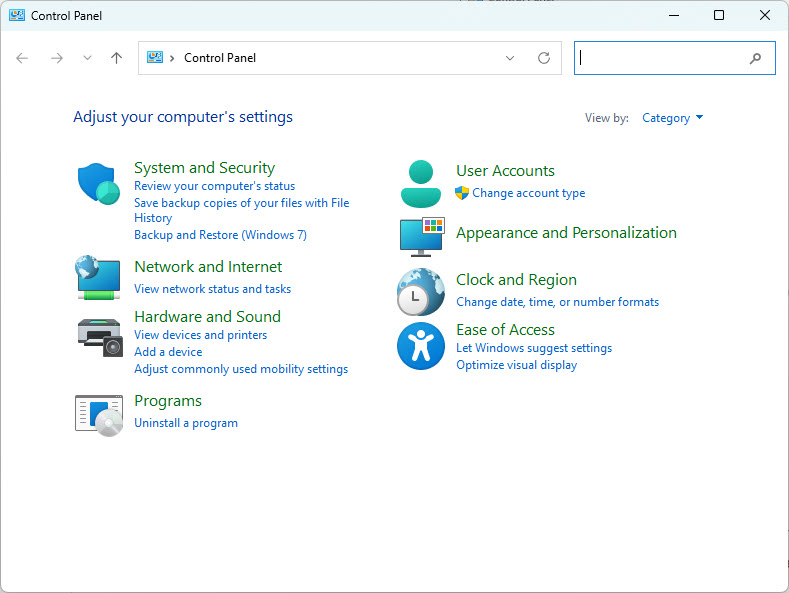The image size is (789, 593).
Task: Open the System and Security shield icon
Action: pos(99,184)
